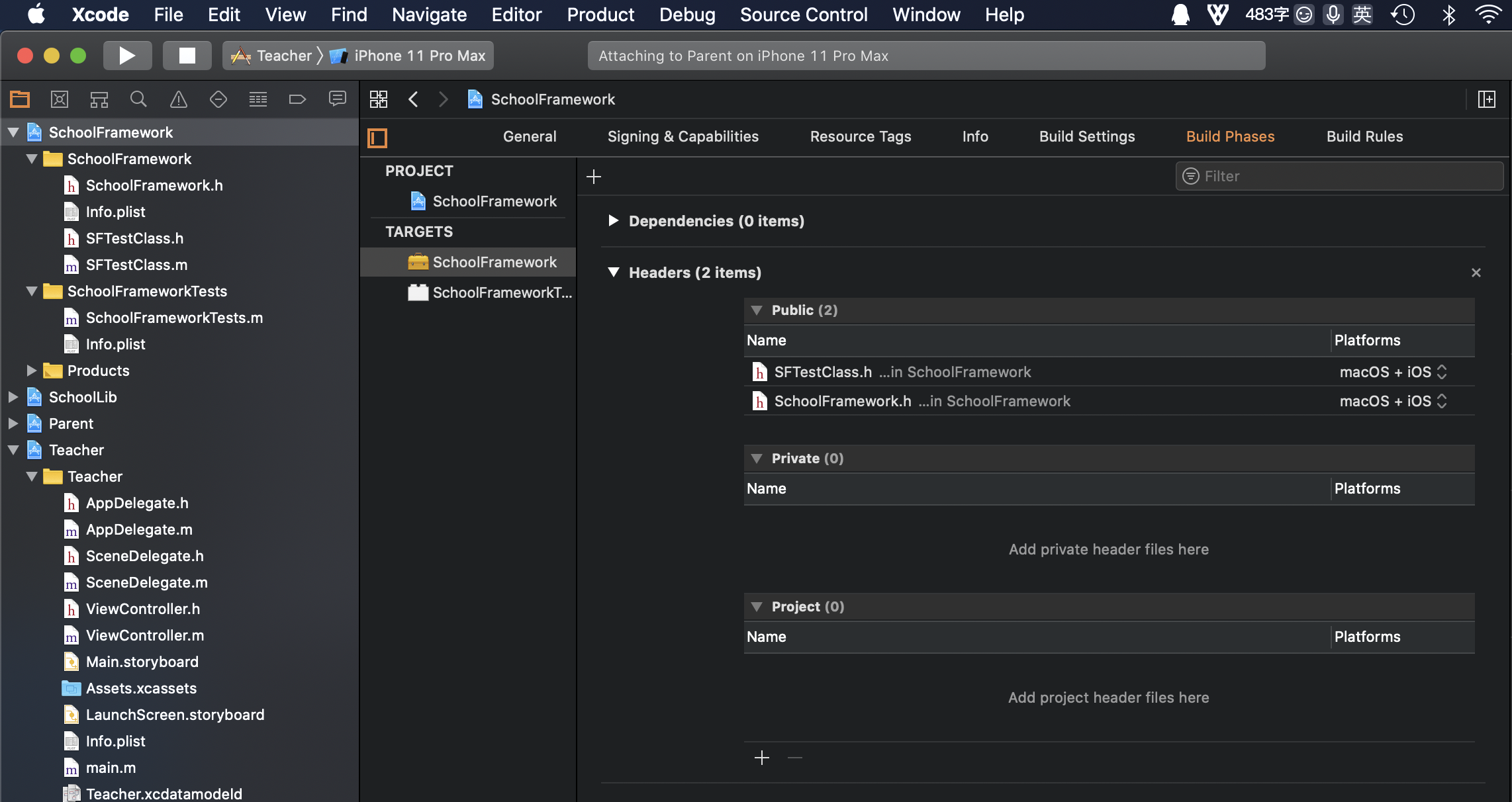Add a new build phase
Viewport: 1512px width, 802px height.
coord(594,177)
